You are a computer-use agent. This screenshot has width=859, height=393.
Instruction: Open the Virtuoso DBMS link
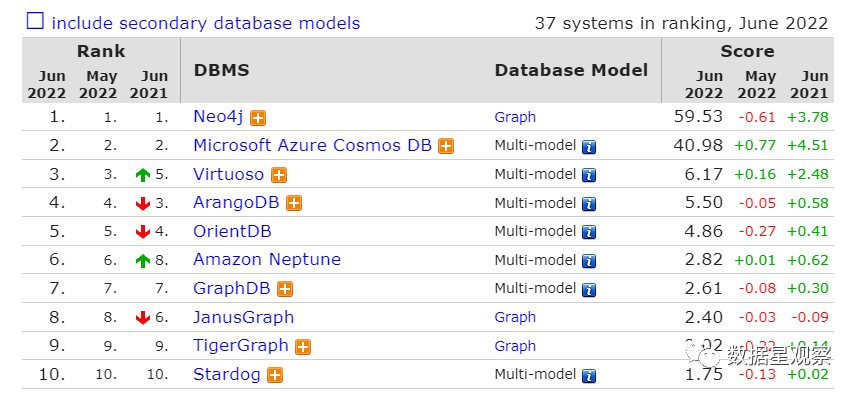[228, 174]
